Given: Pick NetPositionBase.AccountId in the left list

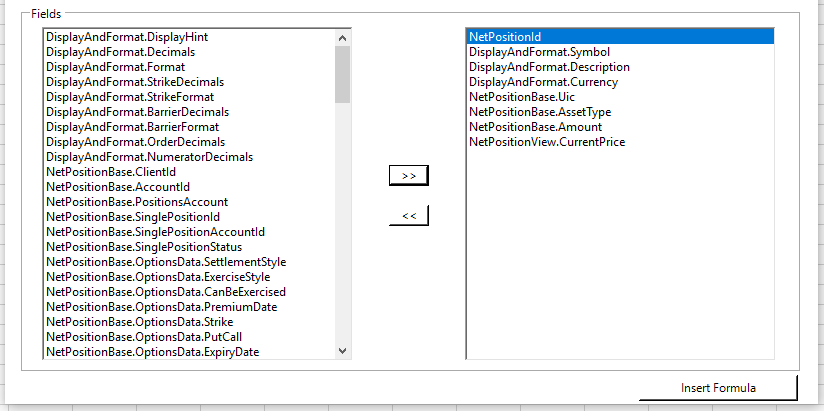Looking at the screenshot, I should (x=118, y=186).
